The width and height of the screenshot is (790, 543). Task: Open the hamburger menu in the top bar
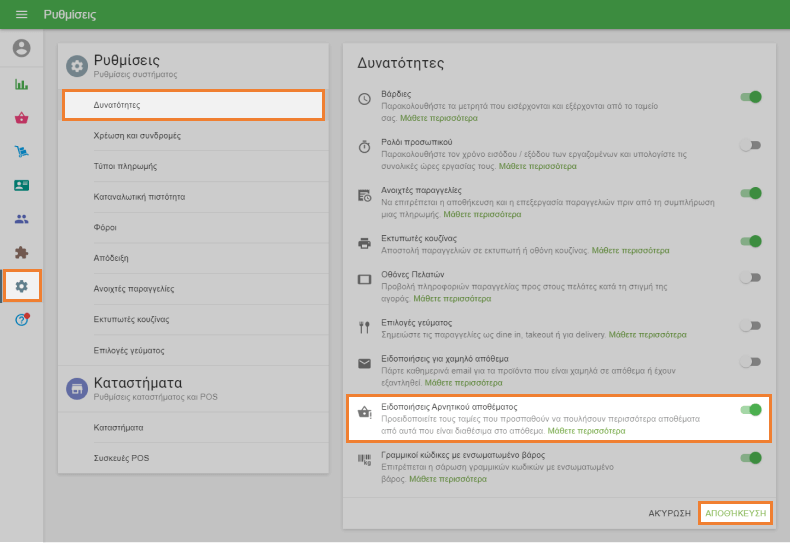(21, 15)
